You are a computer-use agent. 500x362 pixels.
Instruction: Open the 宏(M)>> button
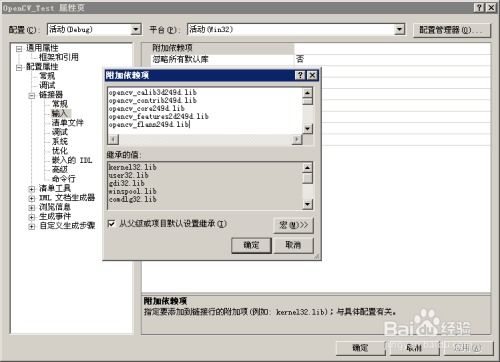tap(293, 225)
